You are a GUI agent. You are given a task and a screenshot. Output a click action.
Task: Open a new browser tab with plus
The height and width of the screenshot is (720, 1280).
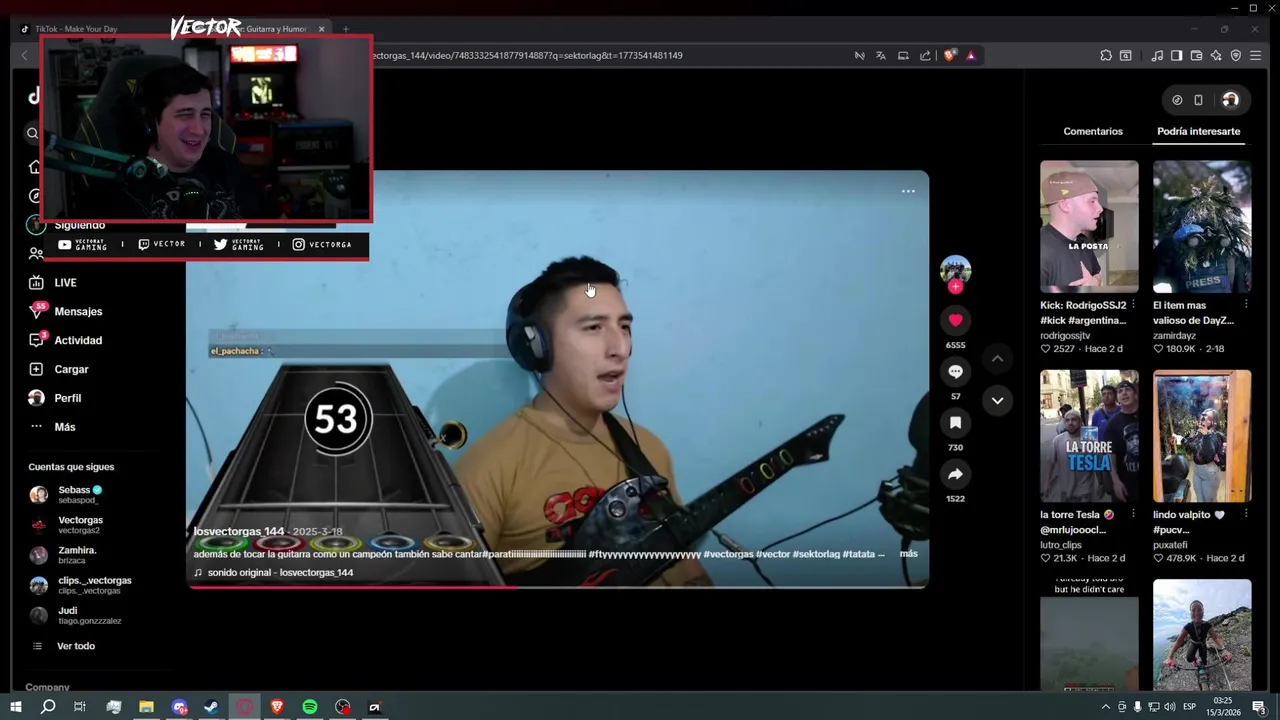click(x=345, y=29)
